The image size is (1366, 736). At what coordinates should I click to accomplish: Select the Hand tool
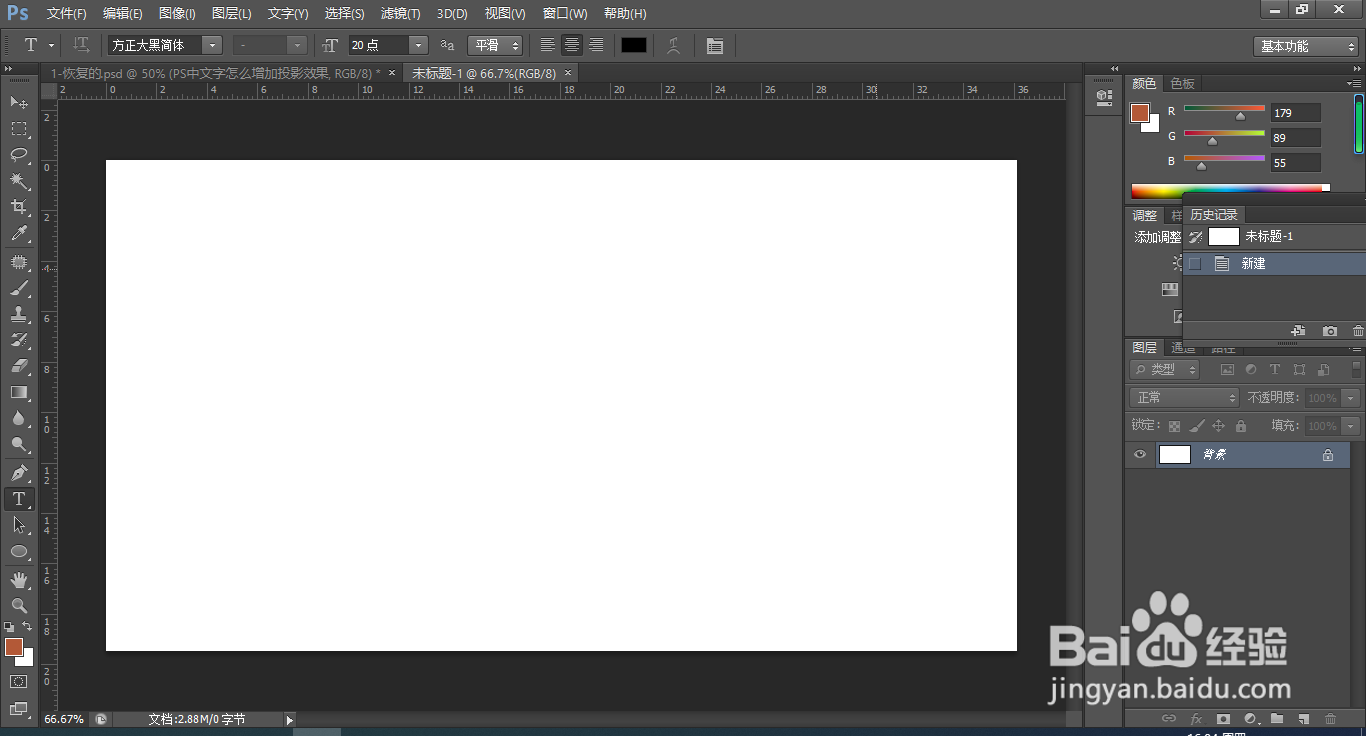19,580
